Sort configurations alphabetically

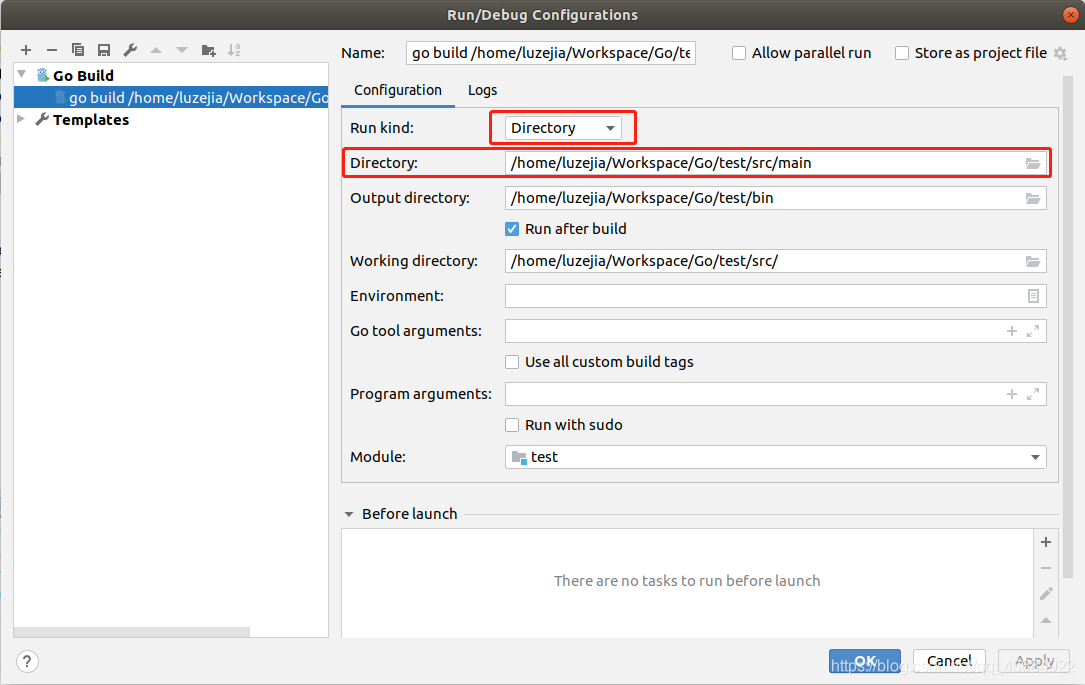coord(235,50)
